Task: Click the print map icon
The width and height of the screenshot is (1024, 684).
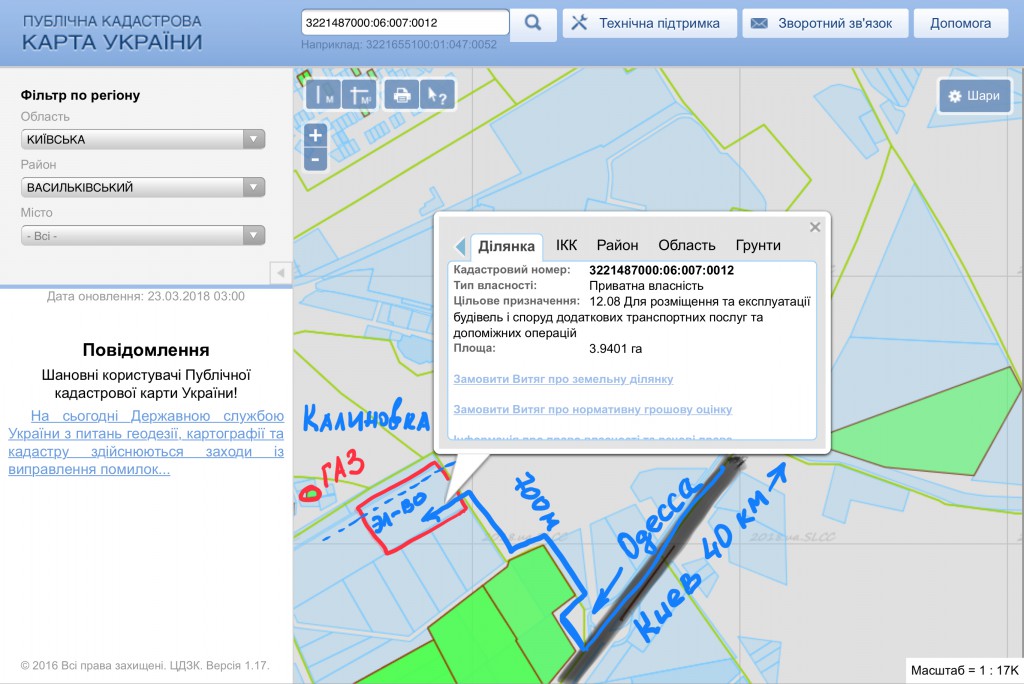Action: tap(401, 95)
